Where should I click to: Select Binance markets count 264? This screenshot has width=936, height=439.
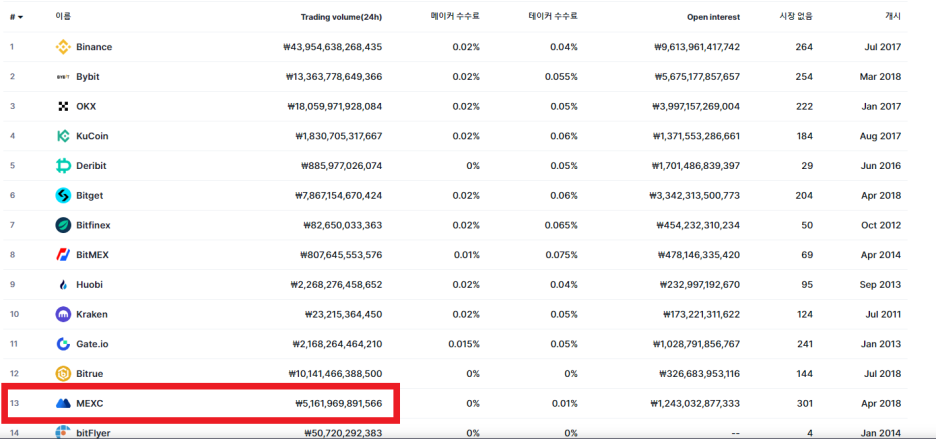(x=804, y=47)
